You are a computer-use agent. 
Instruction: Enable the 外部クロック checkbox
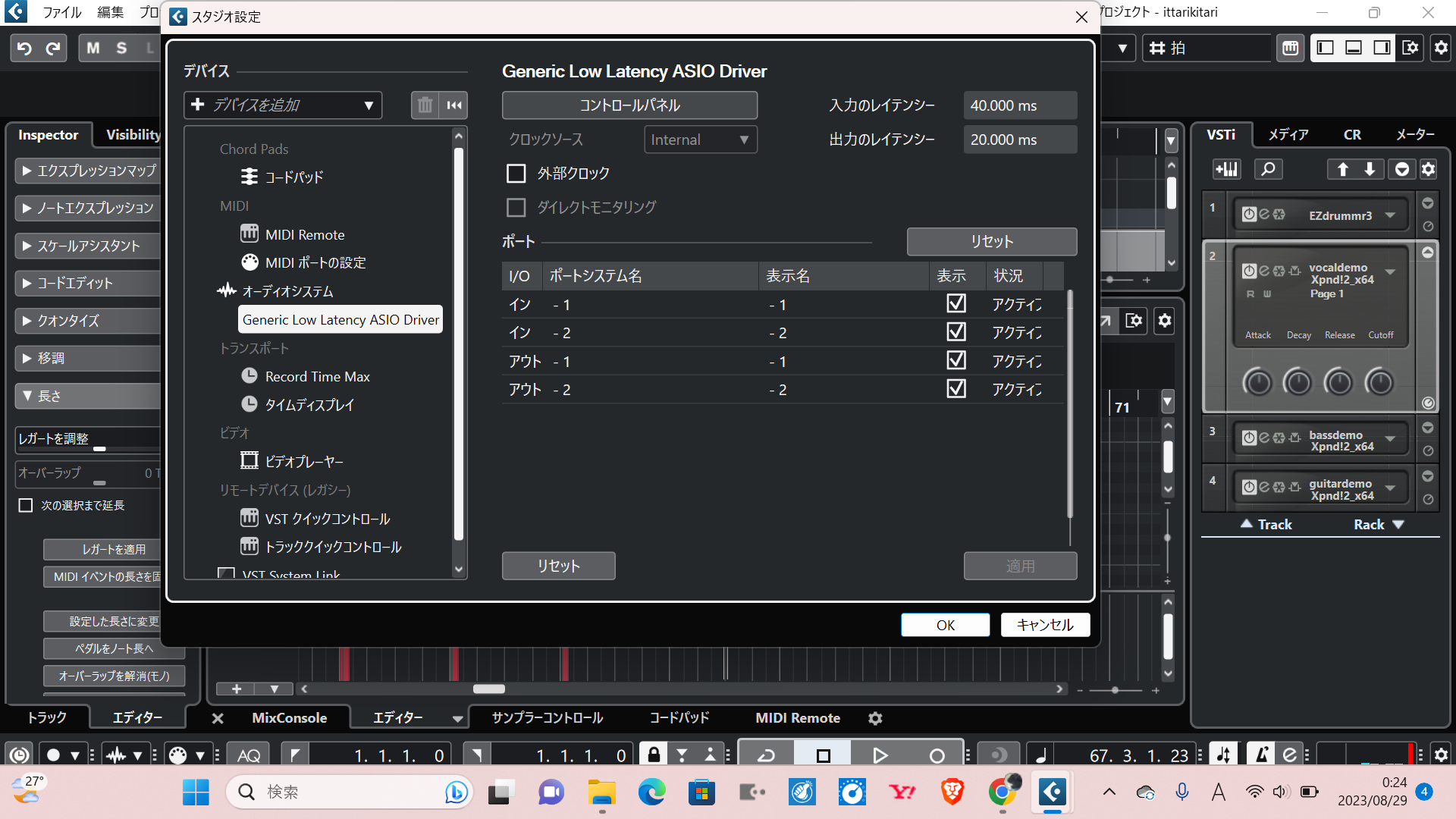pos(516,173)
